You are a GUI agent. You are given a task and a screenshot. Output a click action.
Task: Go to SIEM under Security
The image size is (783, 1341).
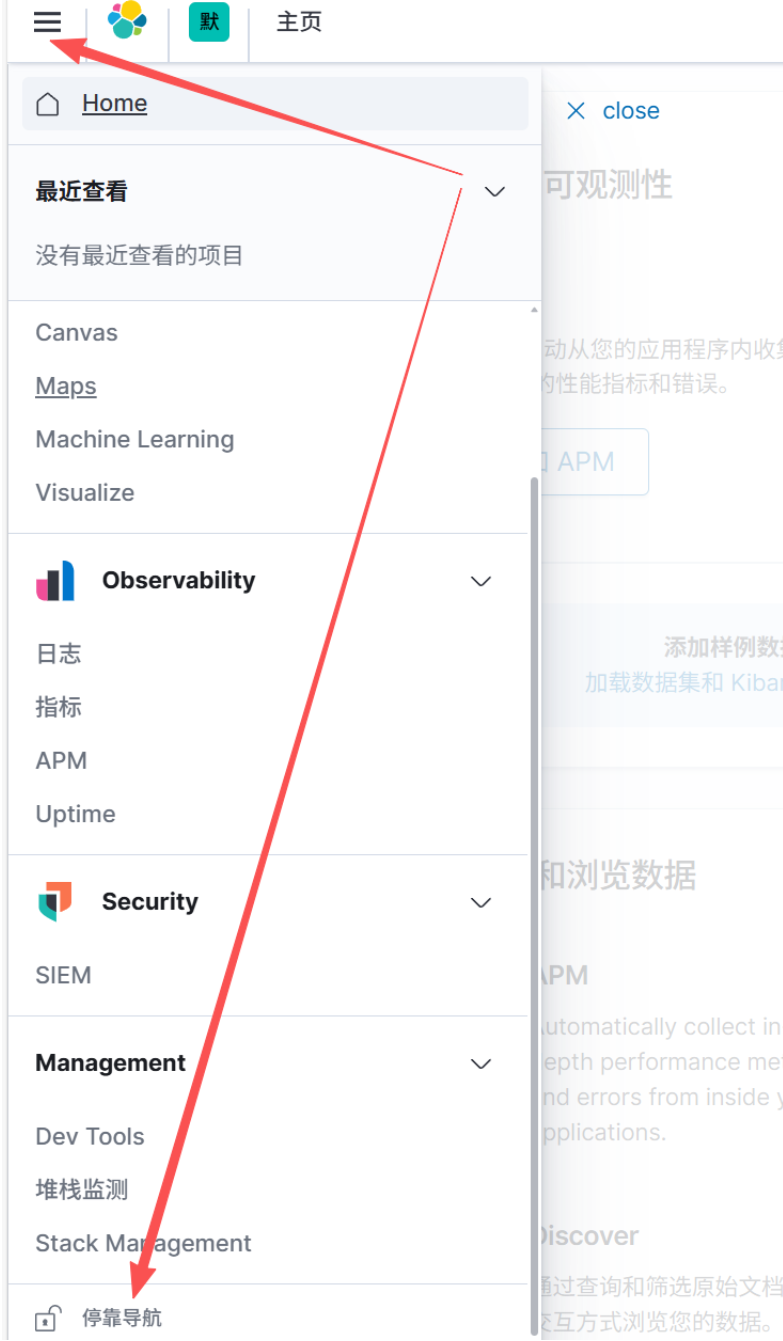(x=63, y=975)
